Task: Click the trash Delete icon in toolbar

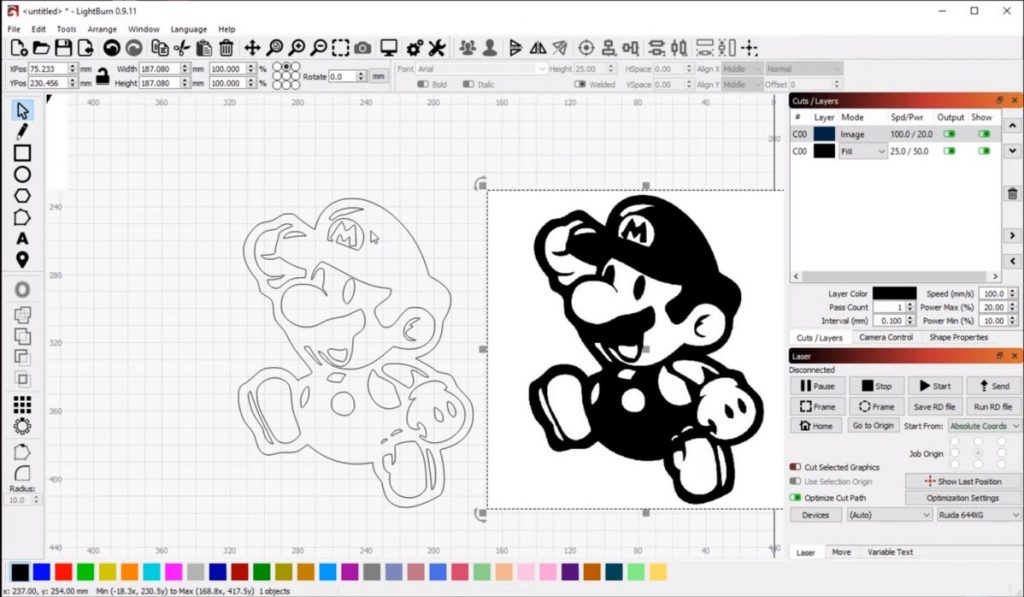Action: [227, 48]
